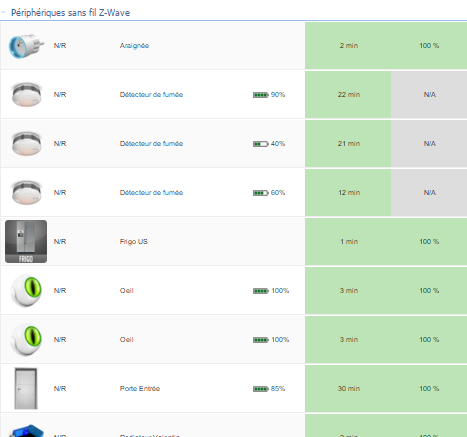Image resolution: width=467 pixels, height=437 pixels.
Task: Select the 40% battery smoke detector icon
Action: point(26,144)
